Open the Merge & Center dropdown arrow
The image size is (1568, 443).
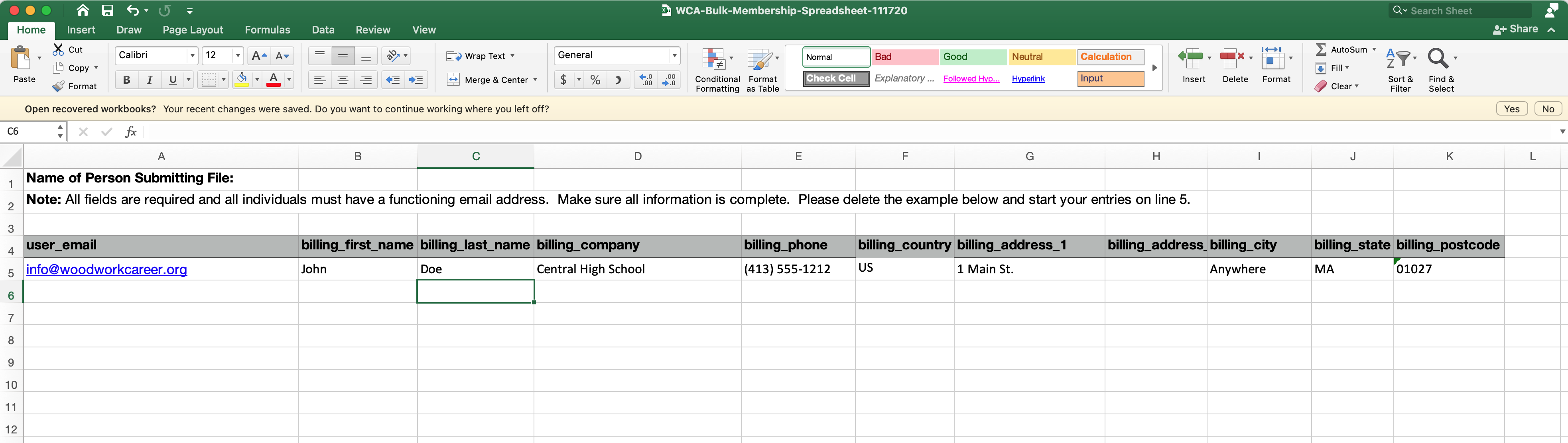click(x=535, y=80)
